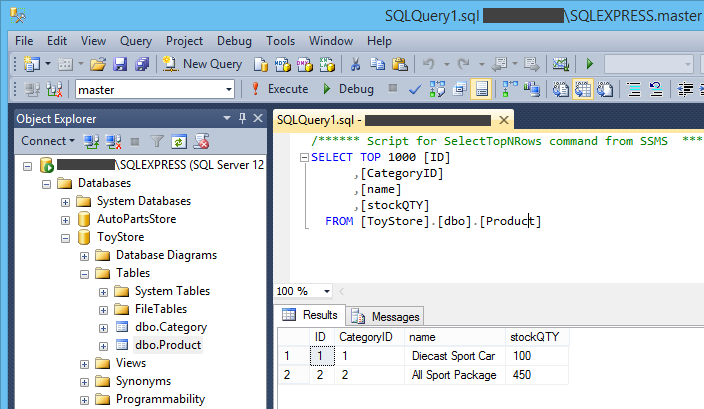The width and height of the screenshot is (704, 409).
Task: Select Results to Grid option
Action: [582, 89]
